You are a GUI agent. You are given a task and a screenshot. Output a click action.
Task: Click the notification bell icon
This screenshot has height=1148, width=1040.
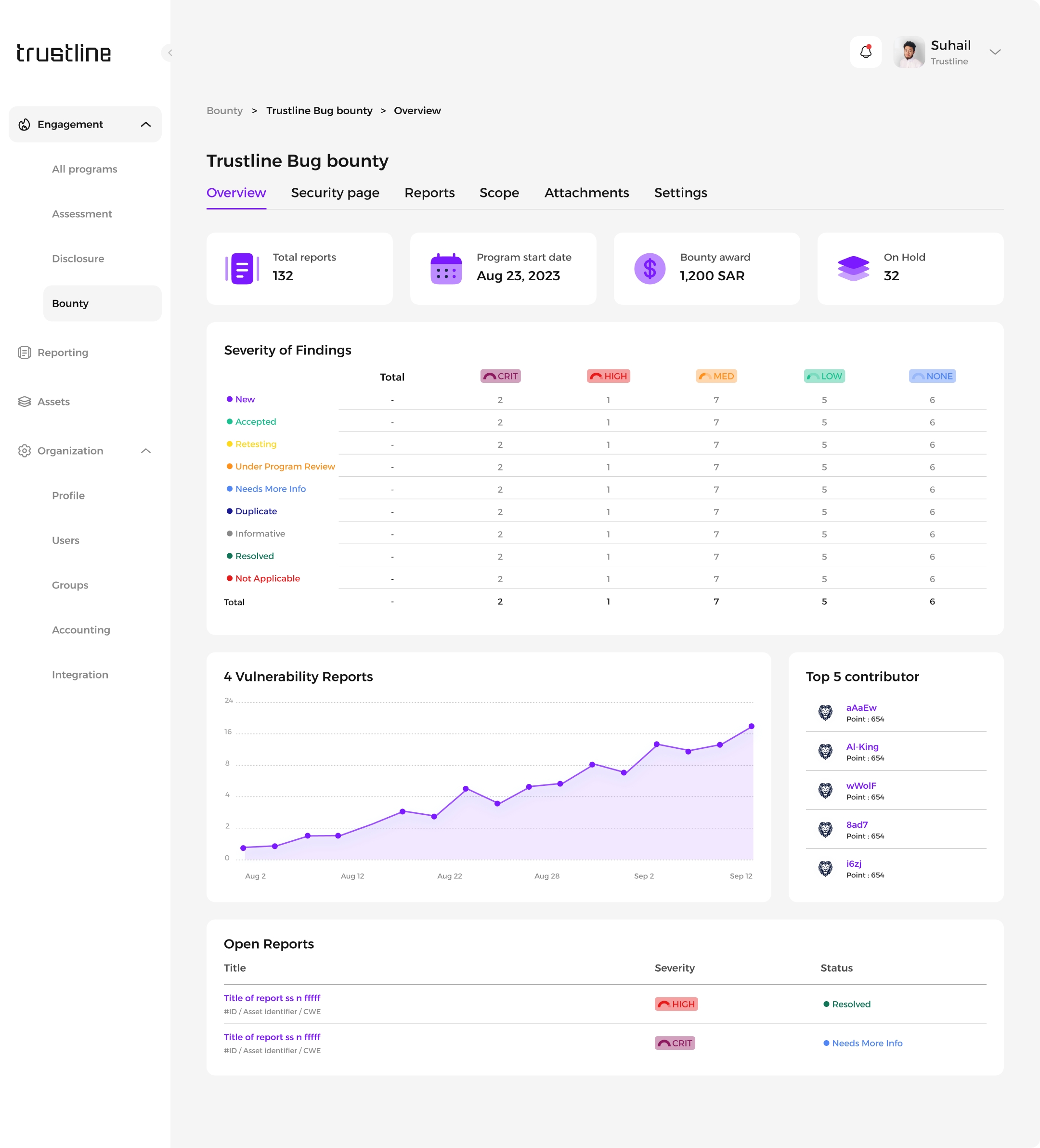click(x=865, y=52)
